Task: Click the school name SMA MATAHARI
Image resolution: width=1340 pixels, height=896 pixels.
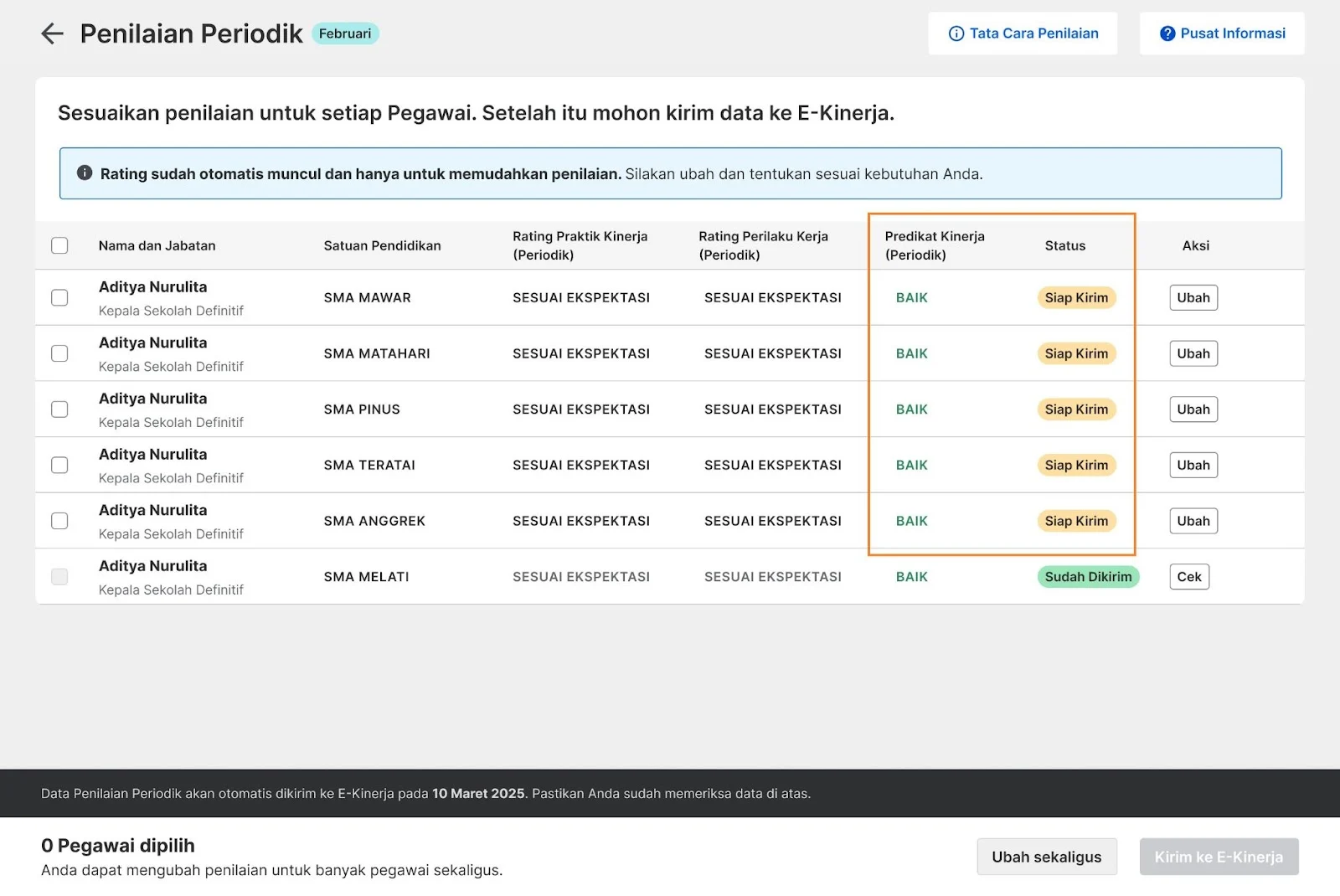Action: point(377,353)
